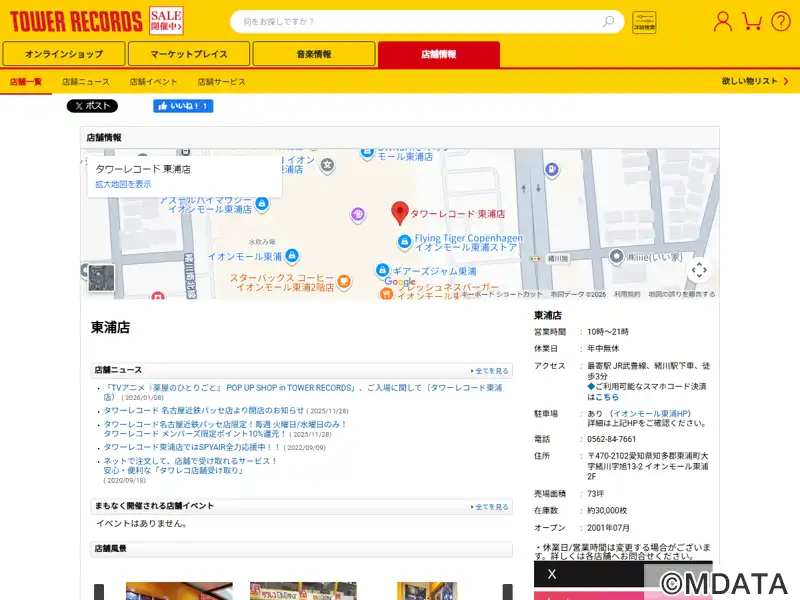
Task: Select the 店舗情報 tab
Action: point(439,54)
